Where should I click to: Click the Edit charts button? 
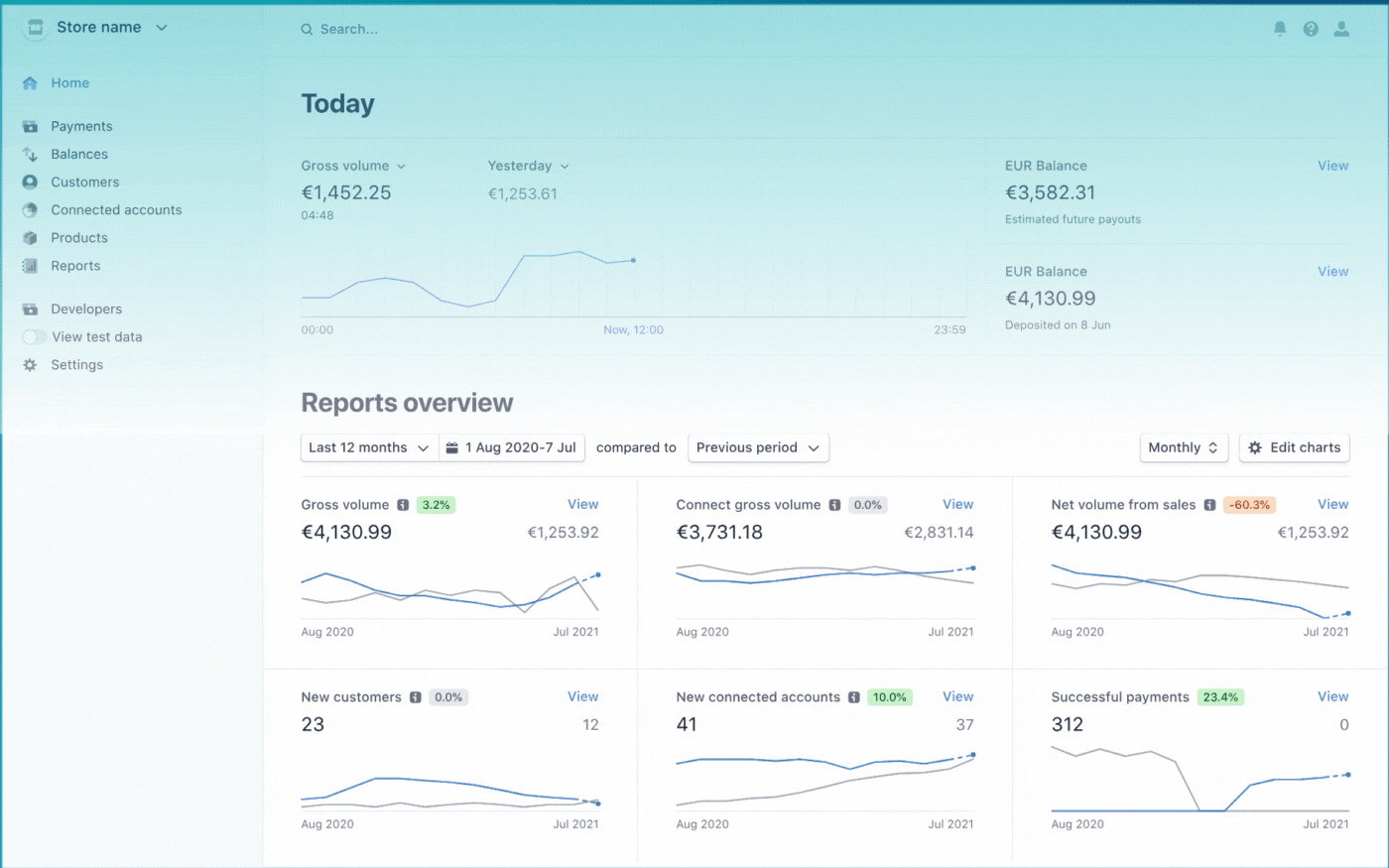(x=1294, y=448)
